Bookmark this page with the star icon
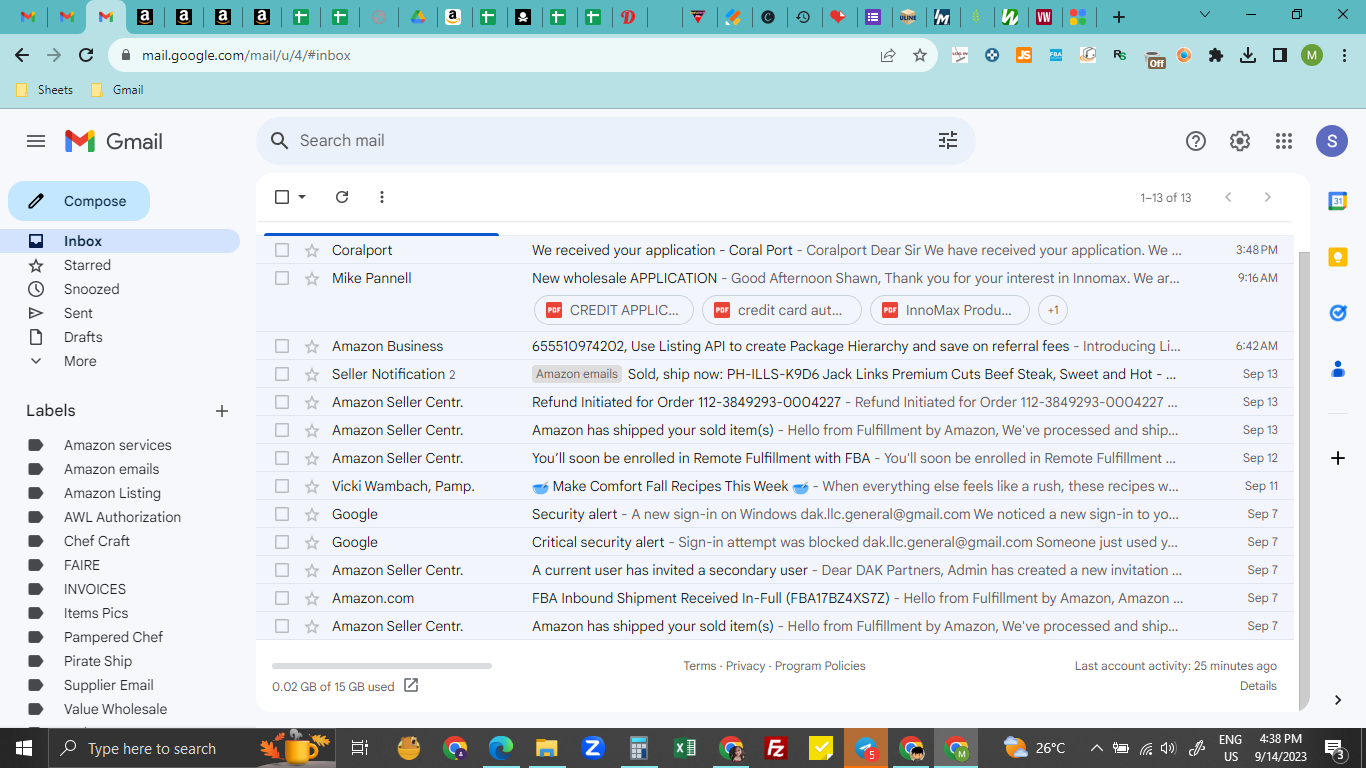Screen dimensions: 1366x768 (x=920, y=56)
